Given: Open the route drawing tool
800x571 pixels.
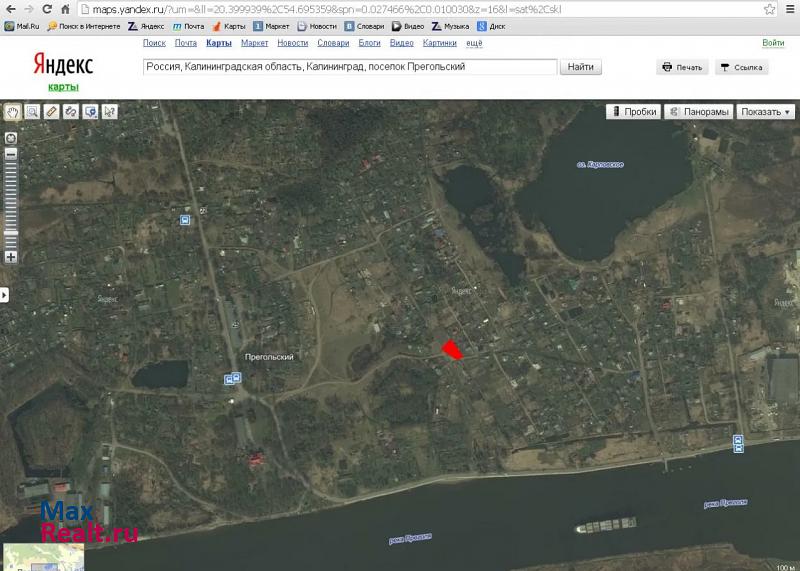Looking at the screenshot, I should pyautogui.click(x=71, y=112).
